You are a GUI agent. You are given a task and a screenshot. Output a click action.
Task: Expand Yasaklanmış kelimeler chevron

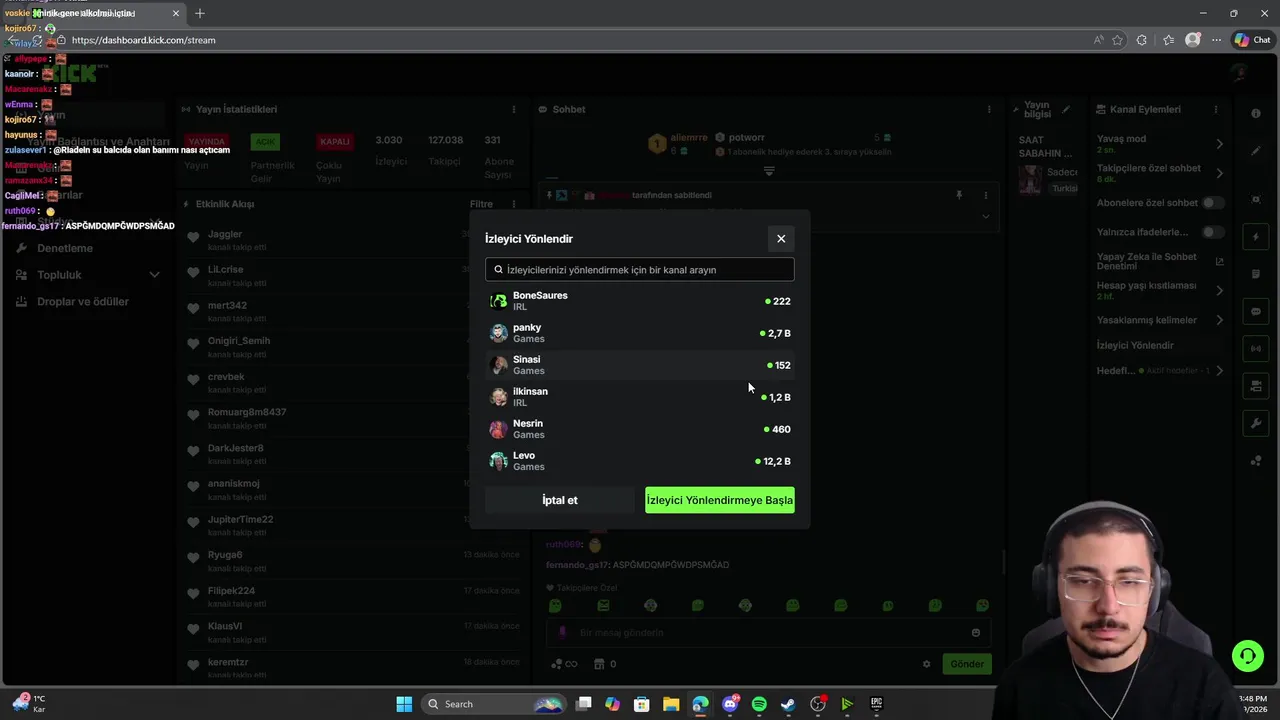click(x=1219, y=320)
